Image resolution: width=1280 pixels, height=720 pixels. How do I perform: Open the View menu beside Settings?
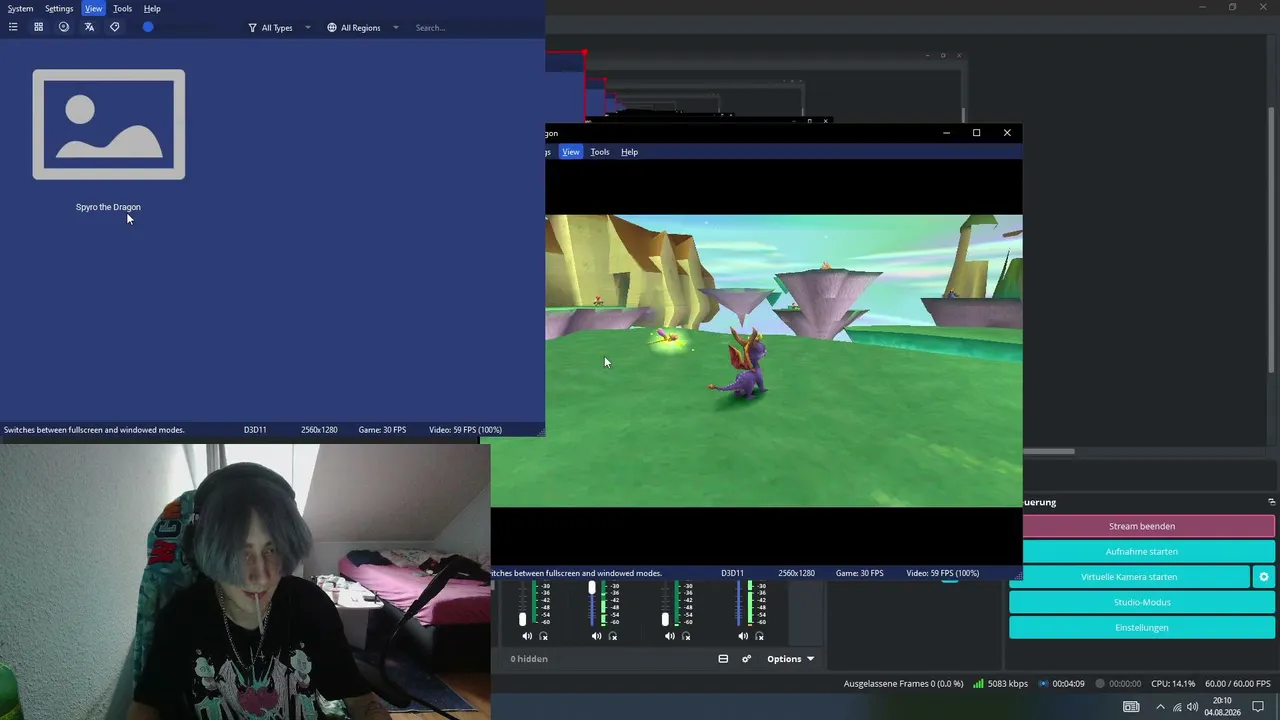pyautogui.click(x=93, y=8)
